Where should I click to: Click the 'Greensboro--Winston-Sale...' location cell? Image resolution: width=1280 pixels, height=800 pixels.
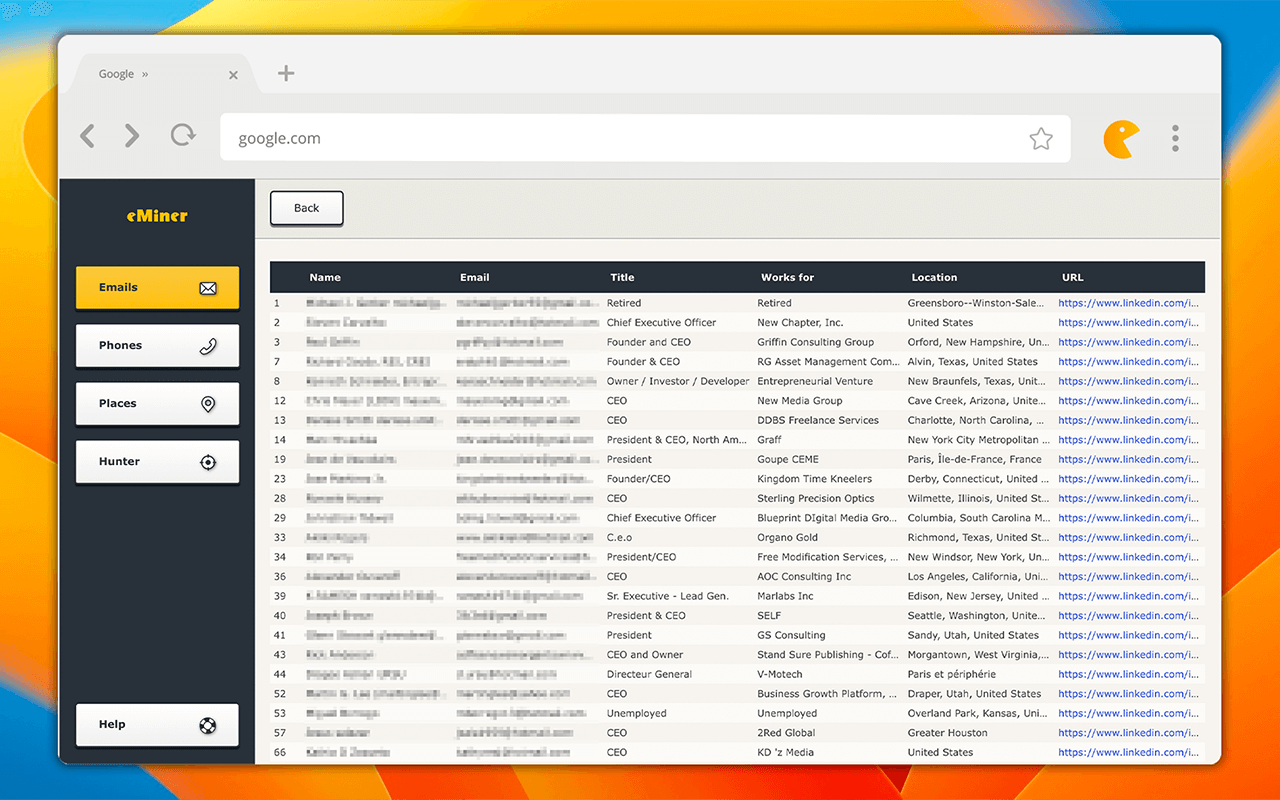tap(978, 303)
